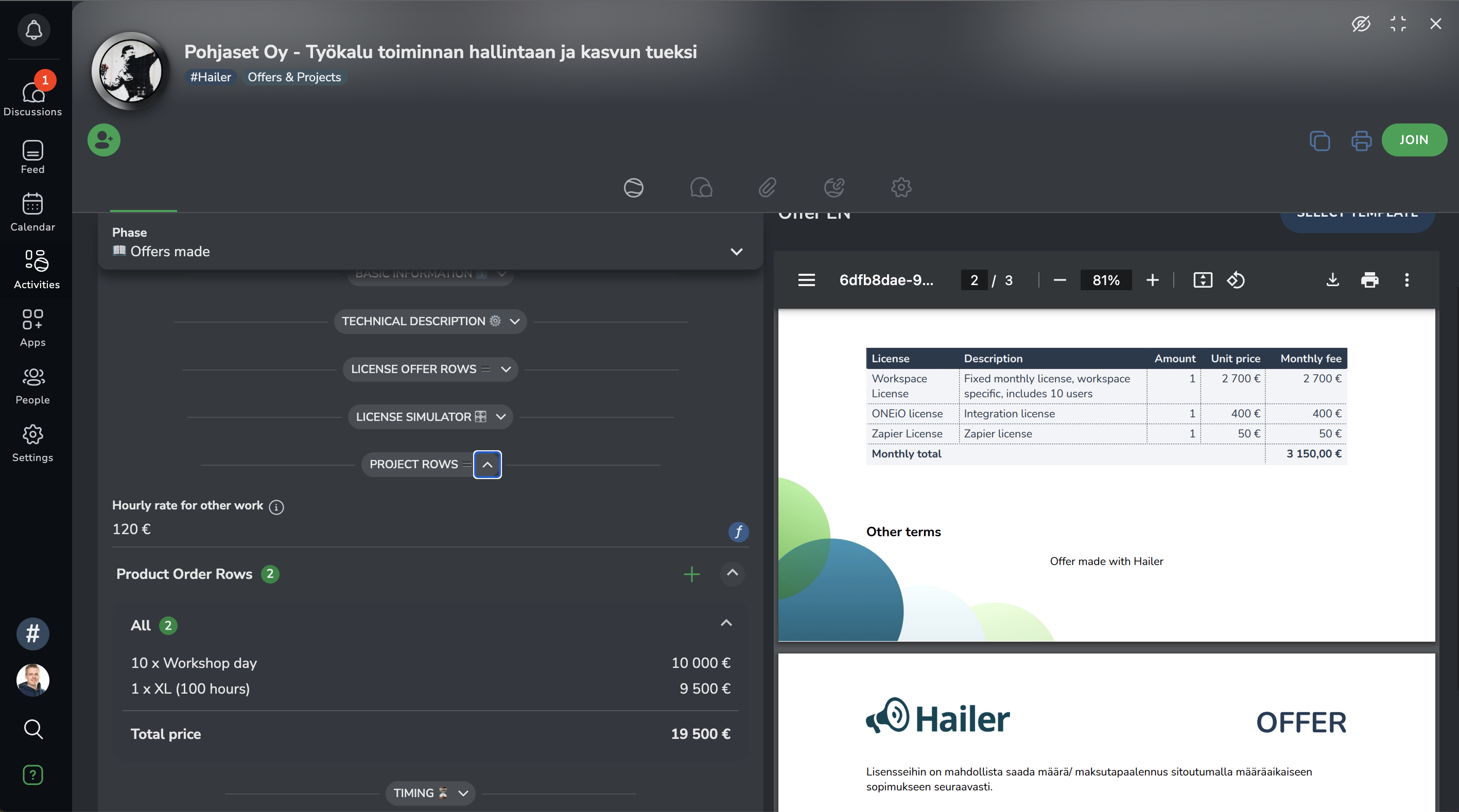Open the PDF more options menu
This screenshot has height=812, width=1459.
1406,280
